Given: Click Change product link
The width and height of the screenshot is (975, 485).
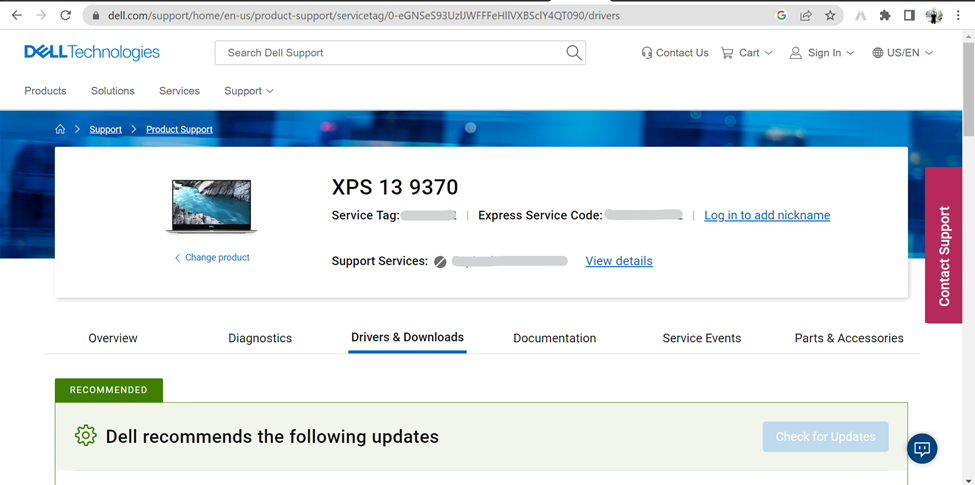Looking at the screenshot, I should pos(212,257).
